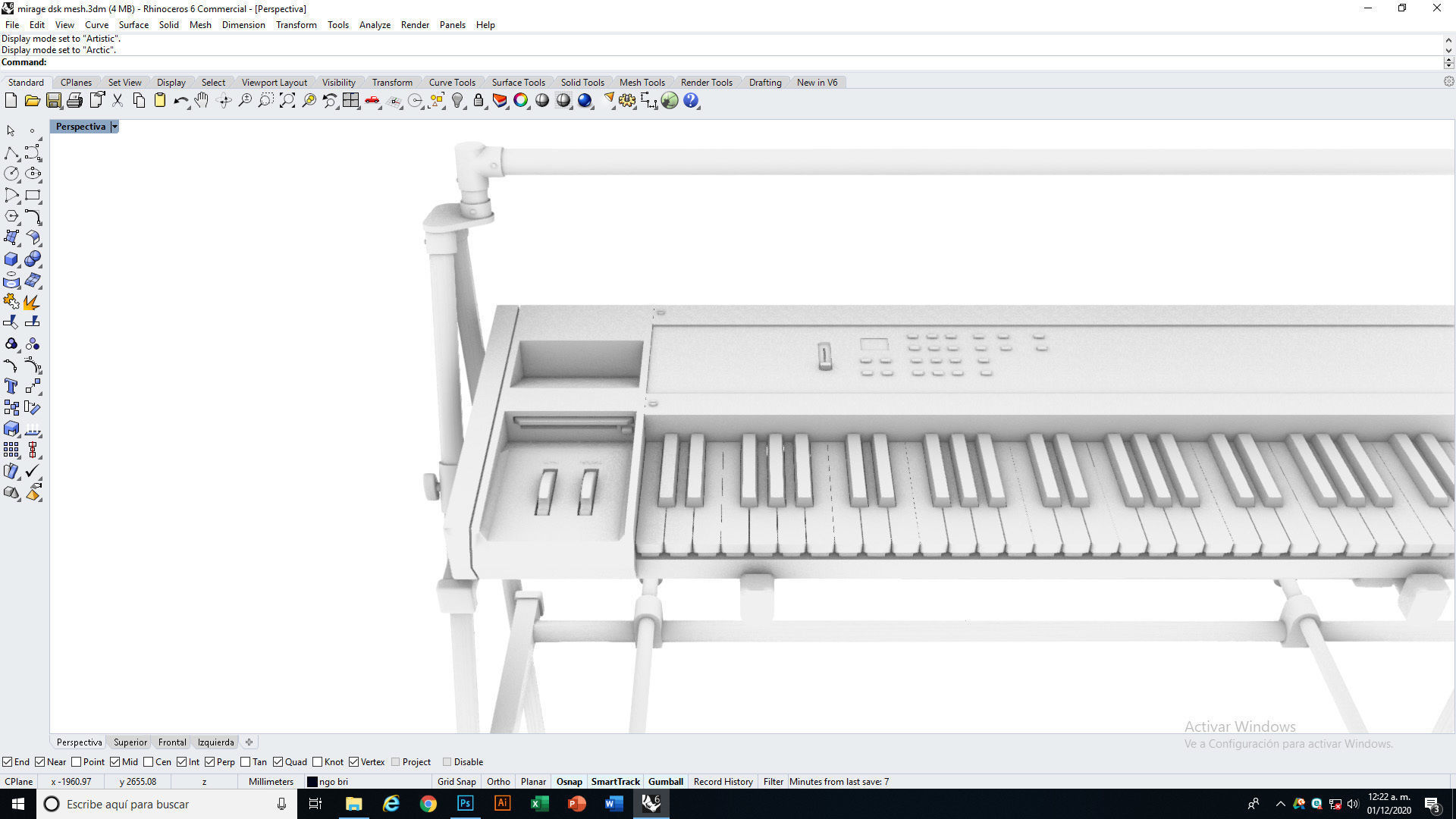Add a new viewport tab with plus
The image size is (1456, 819).
coord(249,742)
